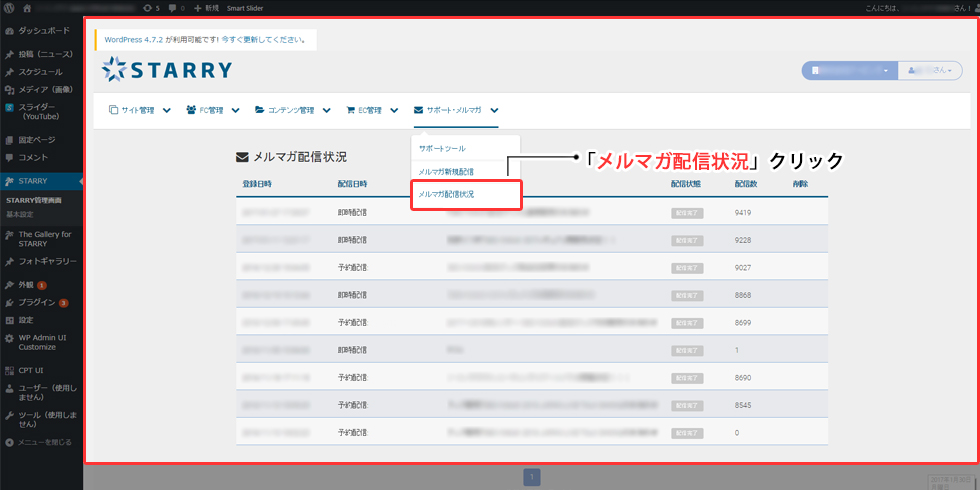Click the plus 新規 new item button
Screen dimensions: 980x490
point(206,8)
